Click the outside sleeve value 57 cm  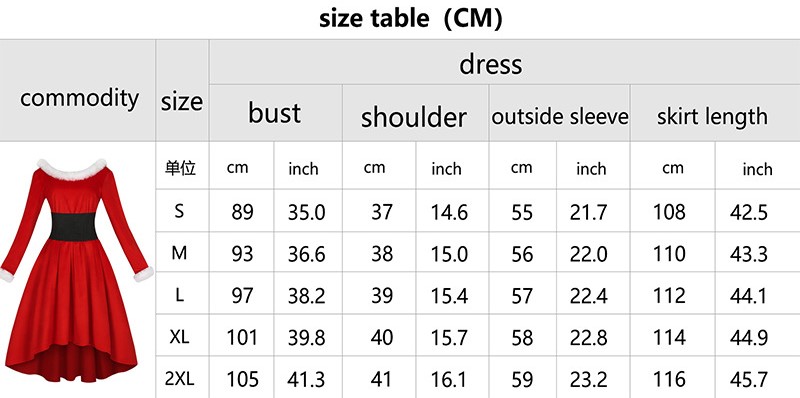click(x=522, y=296)
